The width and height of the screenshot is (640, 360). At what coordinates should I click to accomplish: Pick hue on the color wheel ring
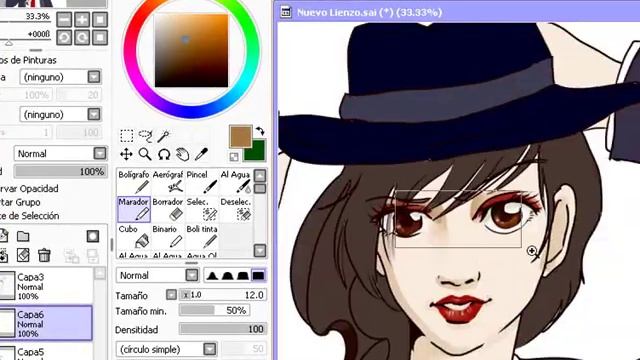(191, 111)
